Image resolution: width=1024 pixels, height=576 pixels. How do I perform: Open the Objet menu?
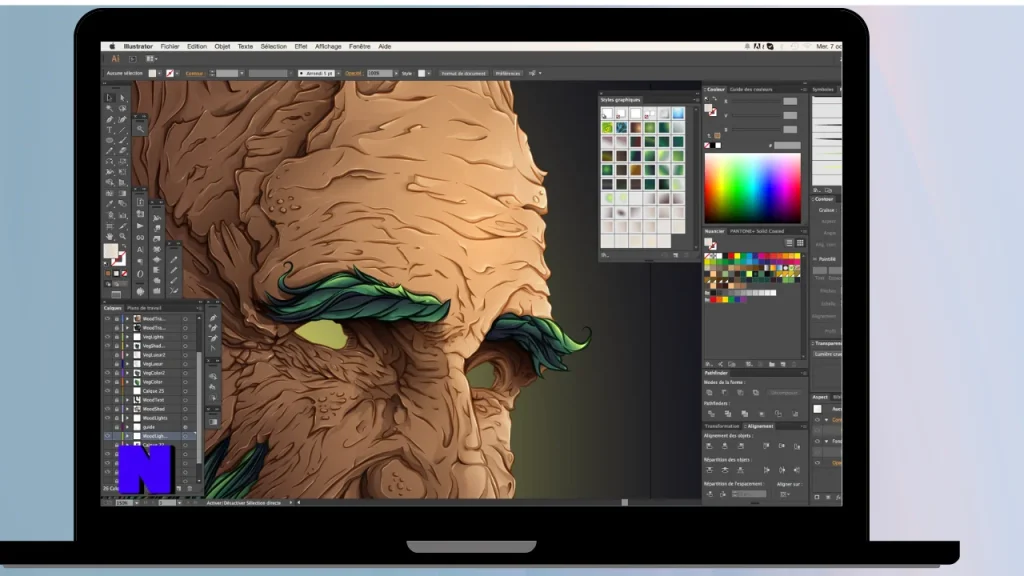[x=222, y=46]
